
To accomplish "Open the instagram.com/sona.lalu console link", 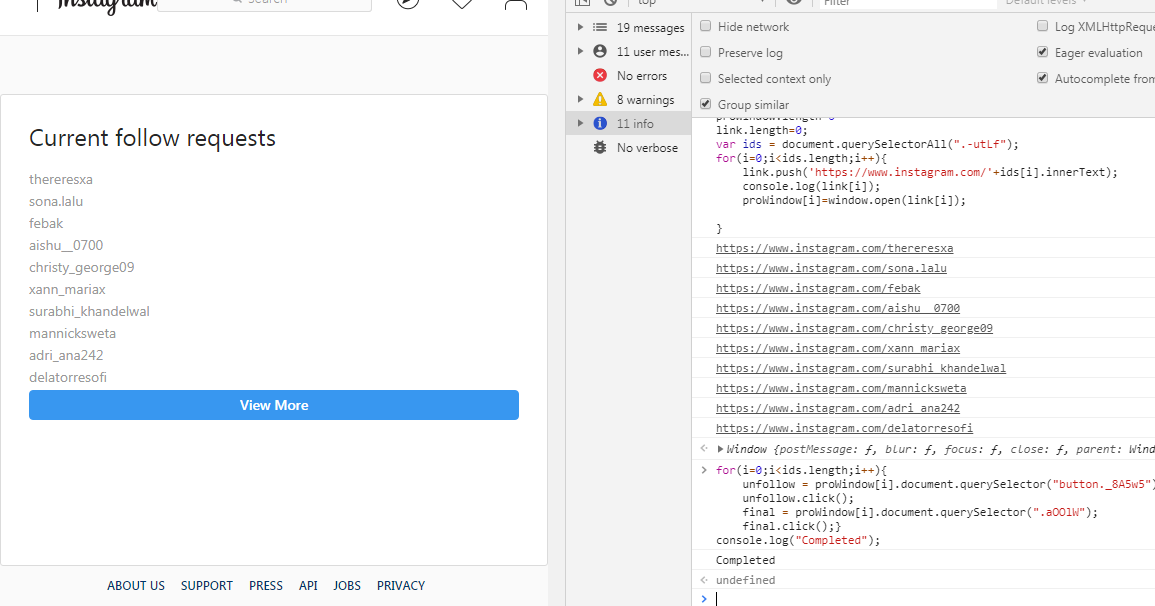I will (831, 268).
